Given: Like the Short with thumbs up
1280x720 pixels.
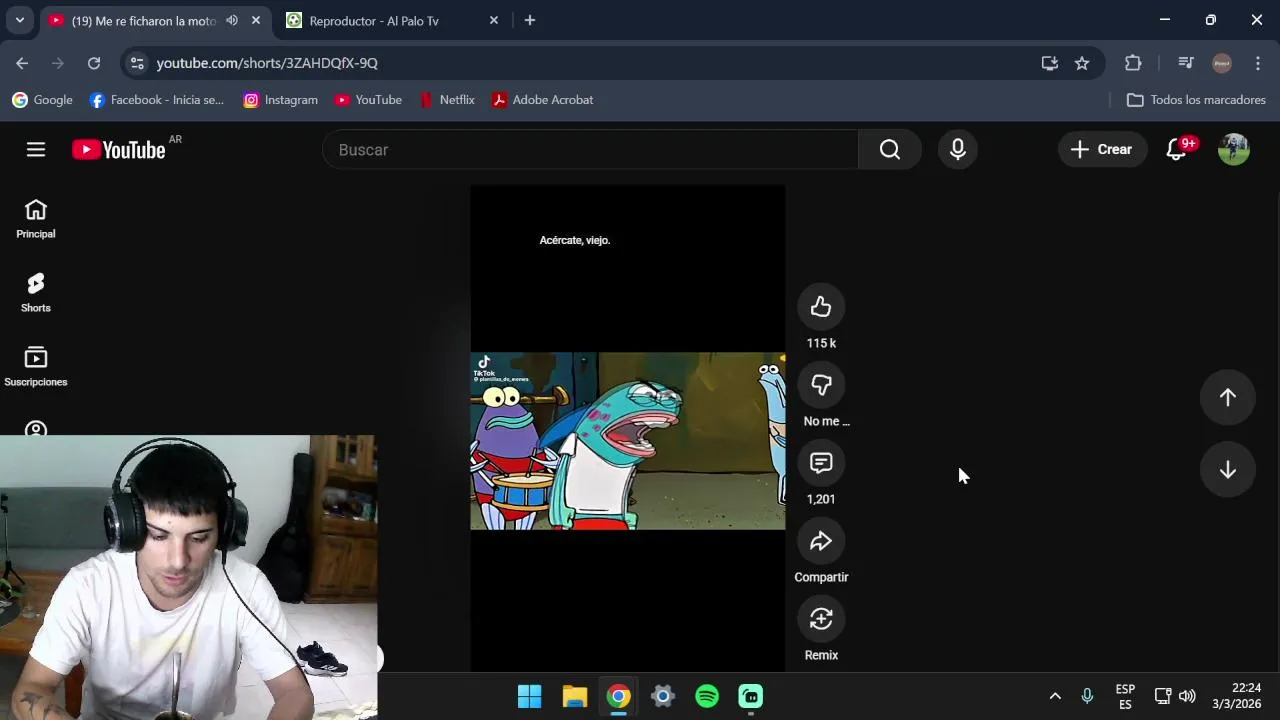Looking at the screenshot, I should 821,307.
